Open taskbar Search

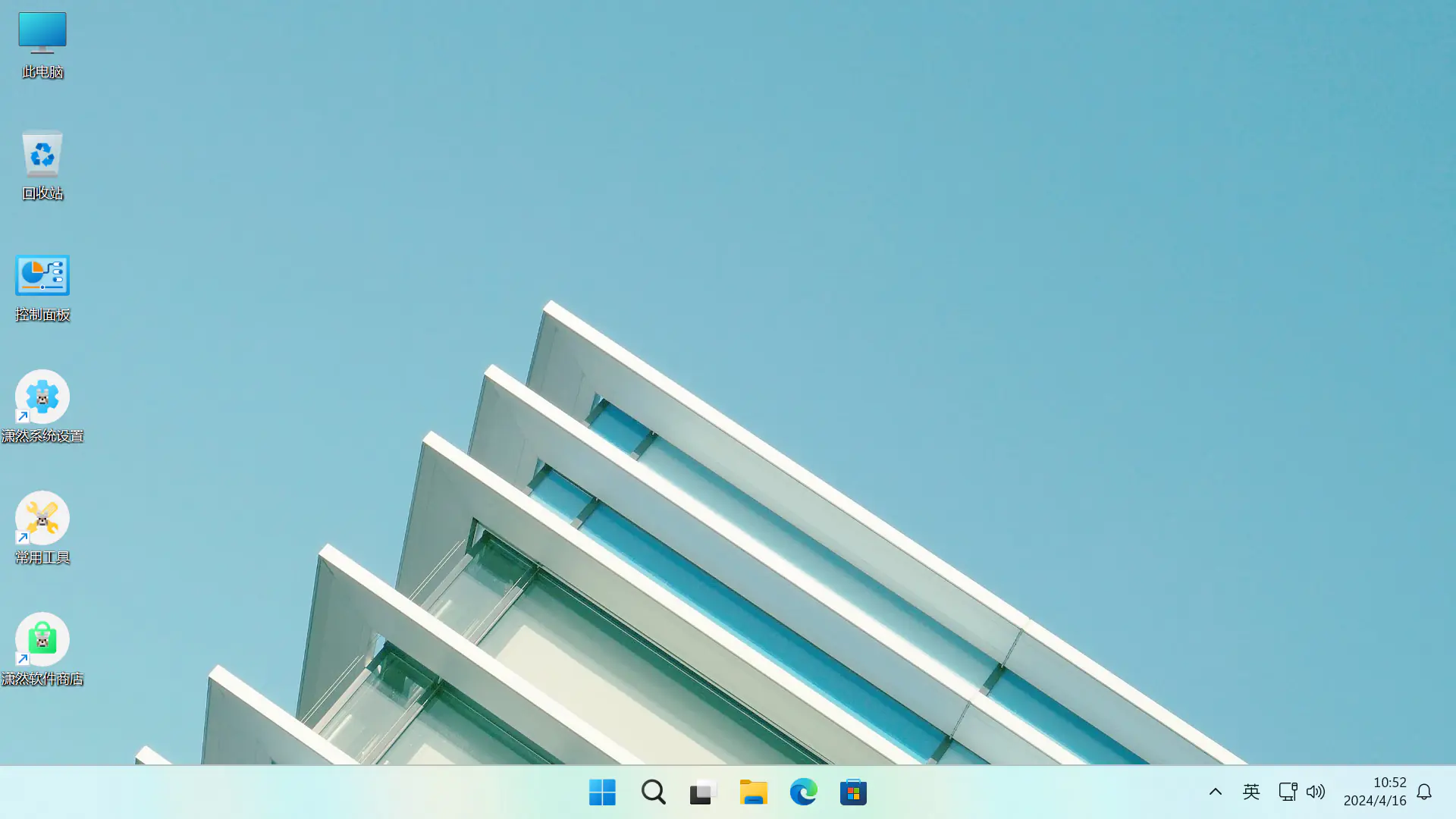tap(653, 792)
